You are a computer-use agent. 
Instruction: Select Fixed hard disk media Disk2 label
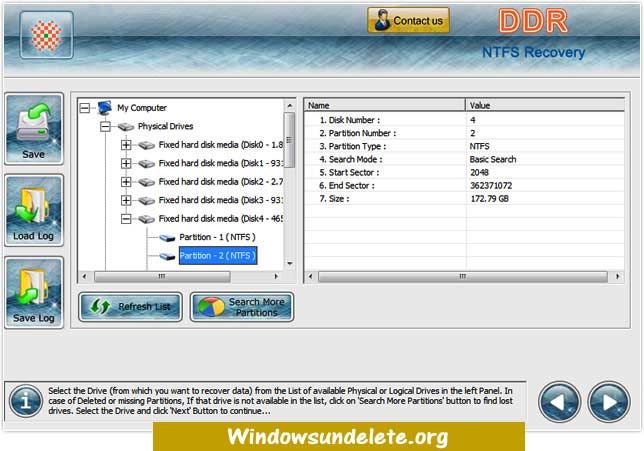(x=221, y=182)
